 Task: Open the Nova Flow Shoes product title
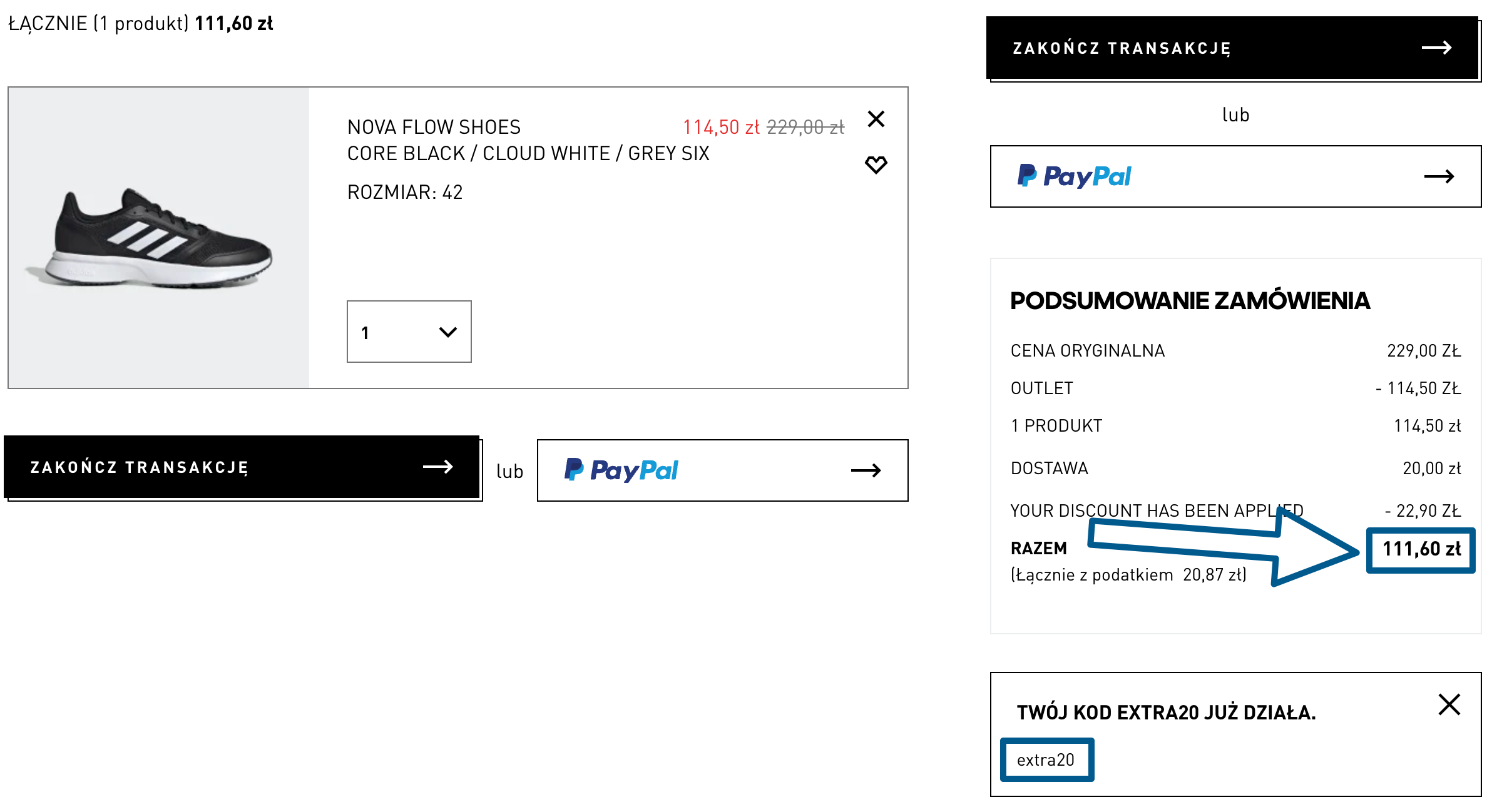[x=434, y=127]
